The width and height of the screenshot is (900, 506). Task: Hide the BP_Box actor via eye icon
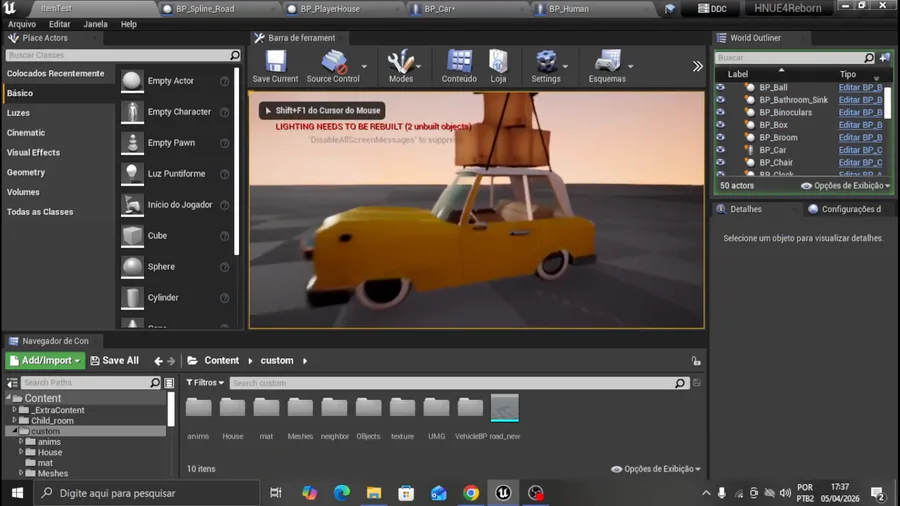click(x=721, y=125)
